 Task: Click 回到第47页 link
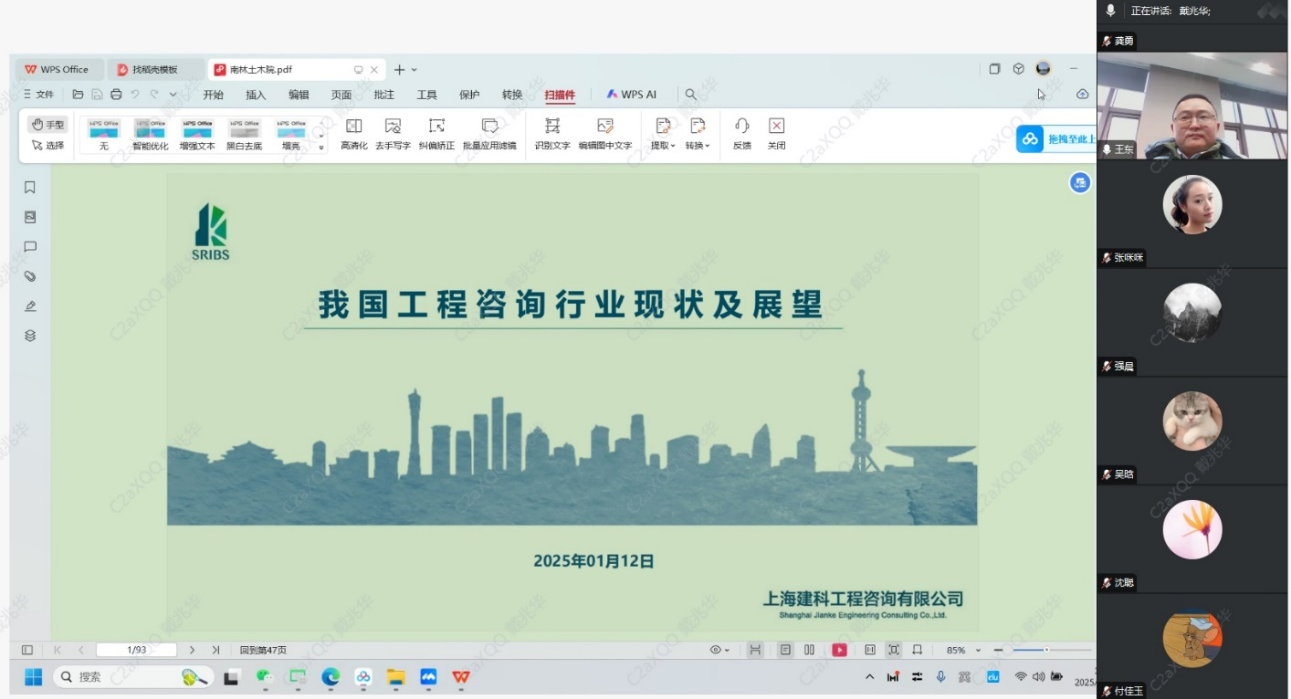pyautogui.click(x=263, y=650)
